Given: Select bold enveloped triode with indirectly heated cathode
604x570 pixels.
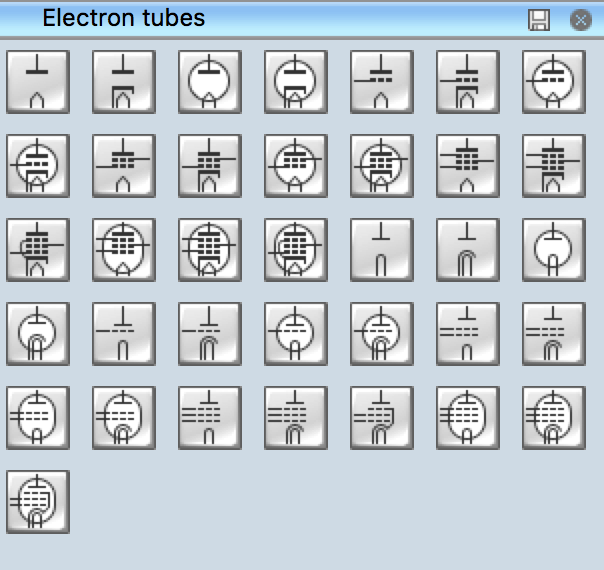Looking at the screenshot, I should (38, 166).
